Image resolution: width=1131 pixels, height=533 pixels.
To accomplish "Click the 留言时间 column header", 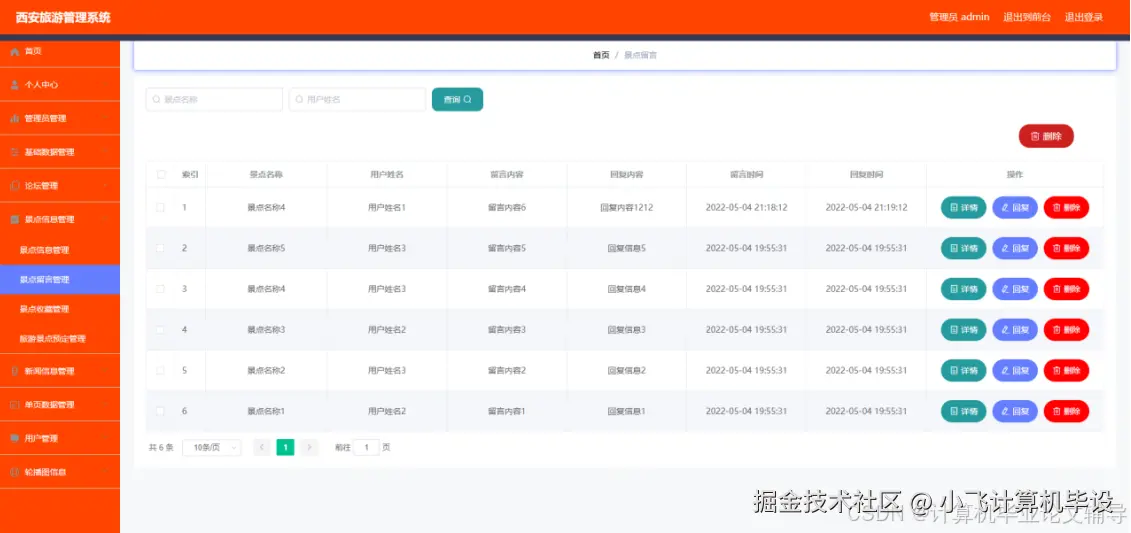I will 747,175.
